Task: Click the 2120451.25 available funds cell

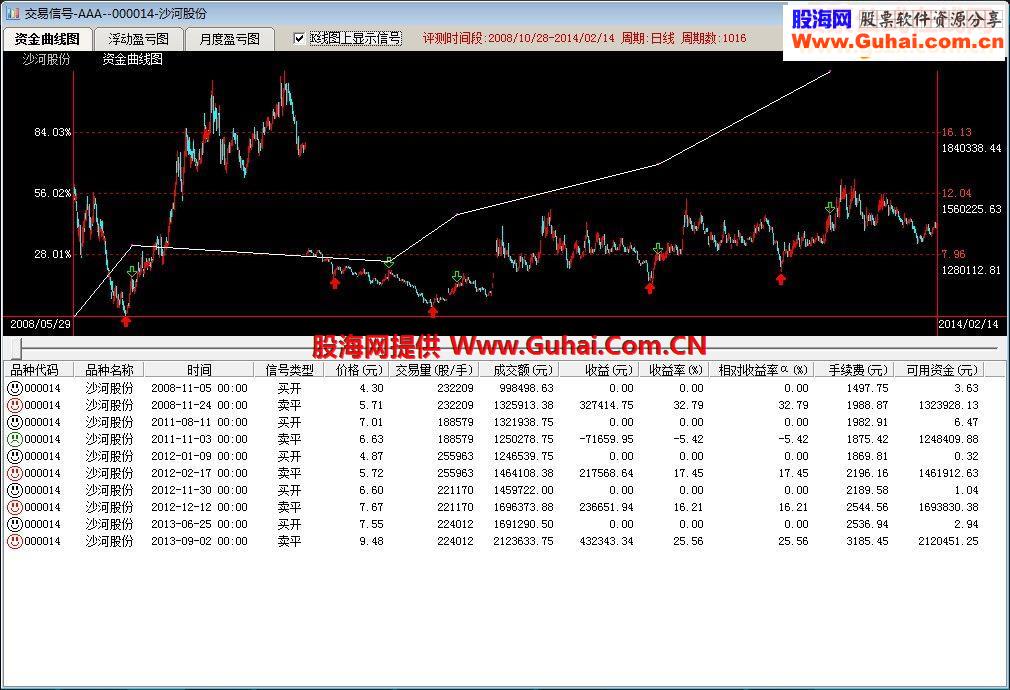Action: (948, 541)
